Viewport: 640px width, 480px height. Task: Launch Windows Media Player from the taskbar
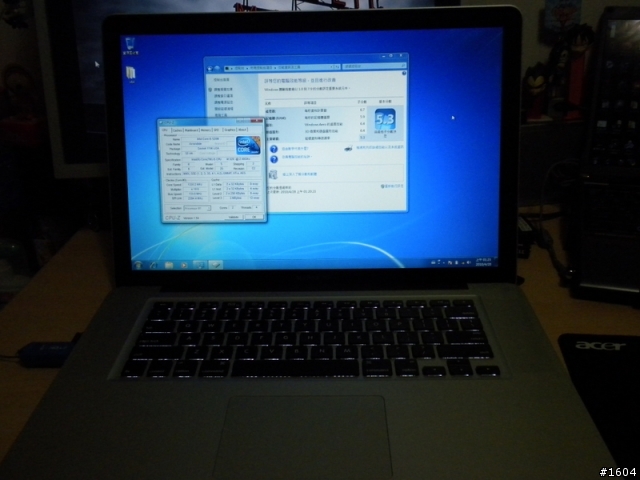point(184,265)
